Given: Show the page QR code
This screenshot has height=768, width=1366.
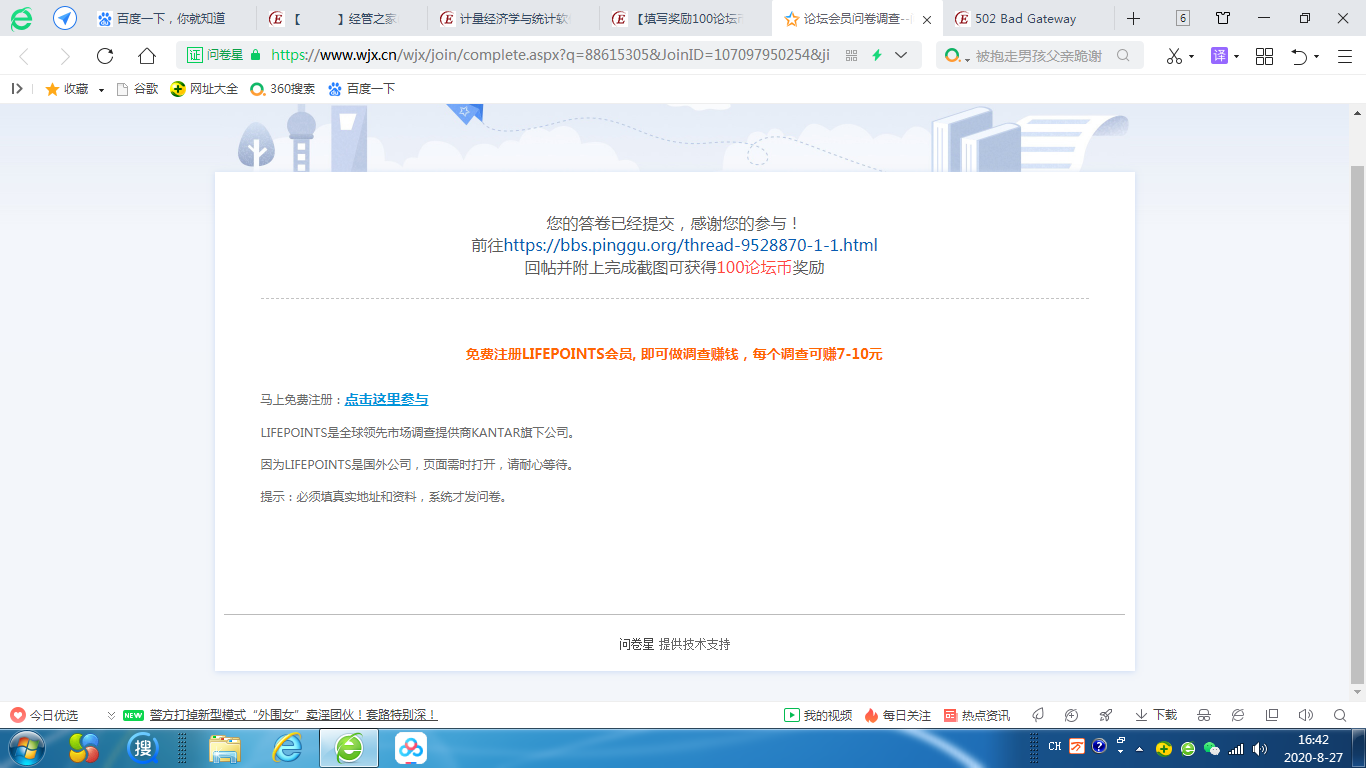Looking at the screenshot, I should pos(852,56).
